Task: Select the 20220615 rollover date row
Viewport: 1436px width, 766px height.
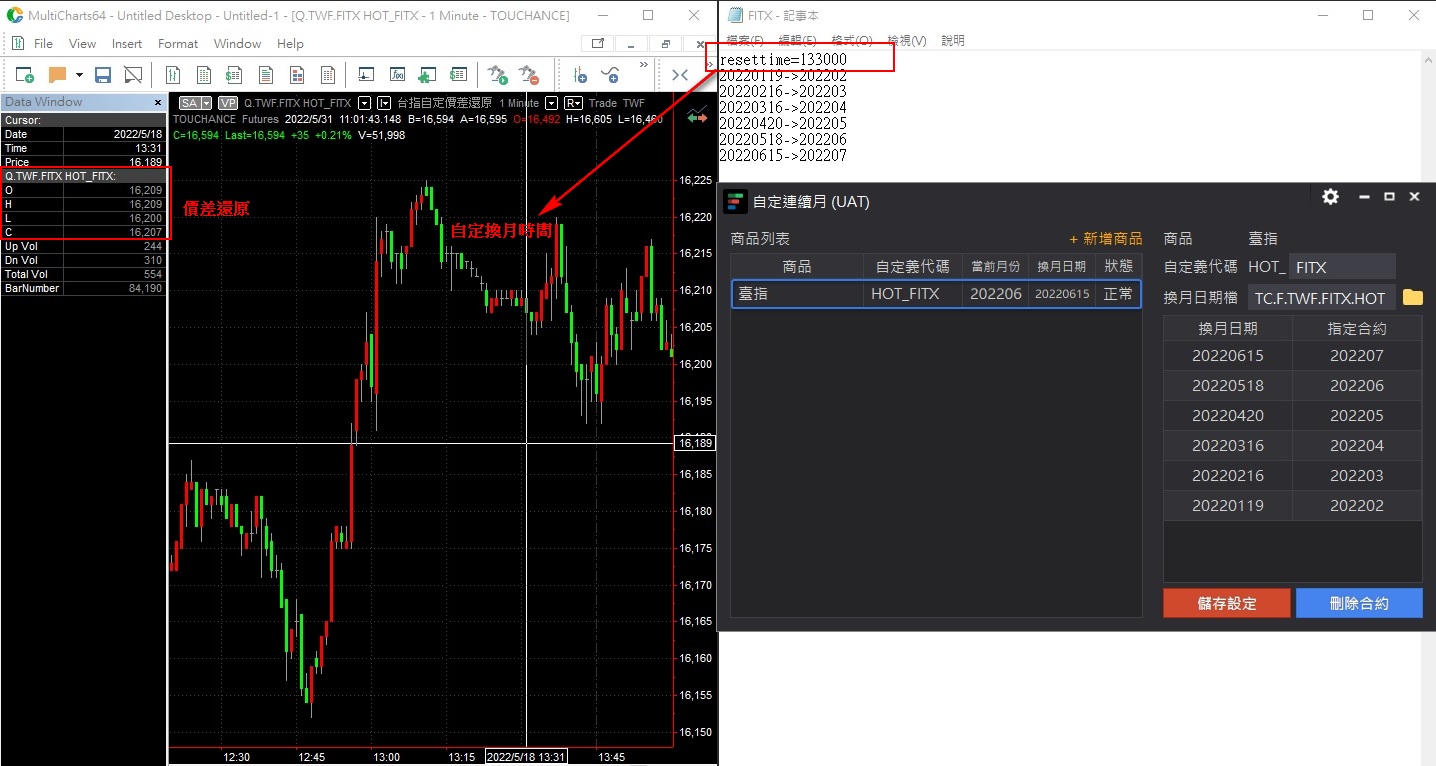Action: point(1293,356)
